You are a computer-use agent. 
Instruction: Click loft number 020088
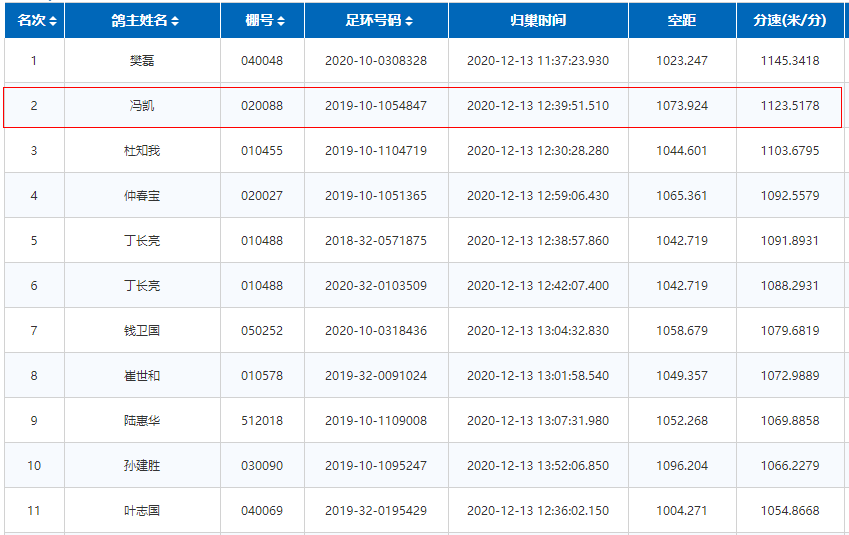pyautogui.click(x=262, y=106)
